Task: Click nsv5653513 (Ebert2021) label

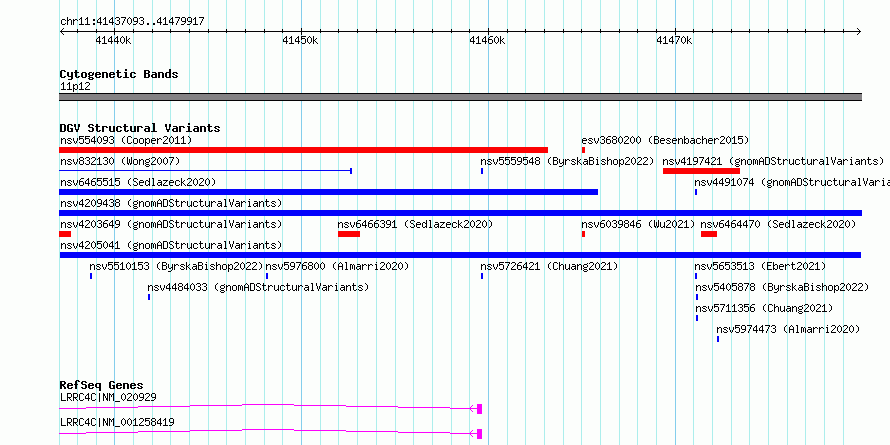Action: 761,266
